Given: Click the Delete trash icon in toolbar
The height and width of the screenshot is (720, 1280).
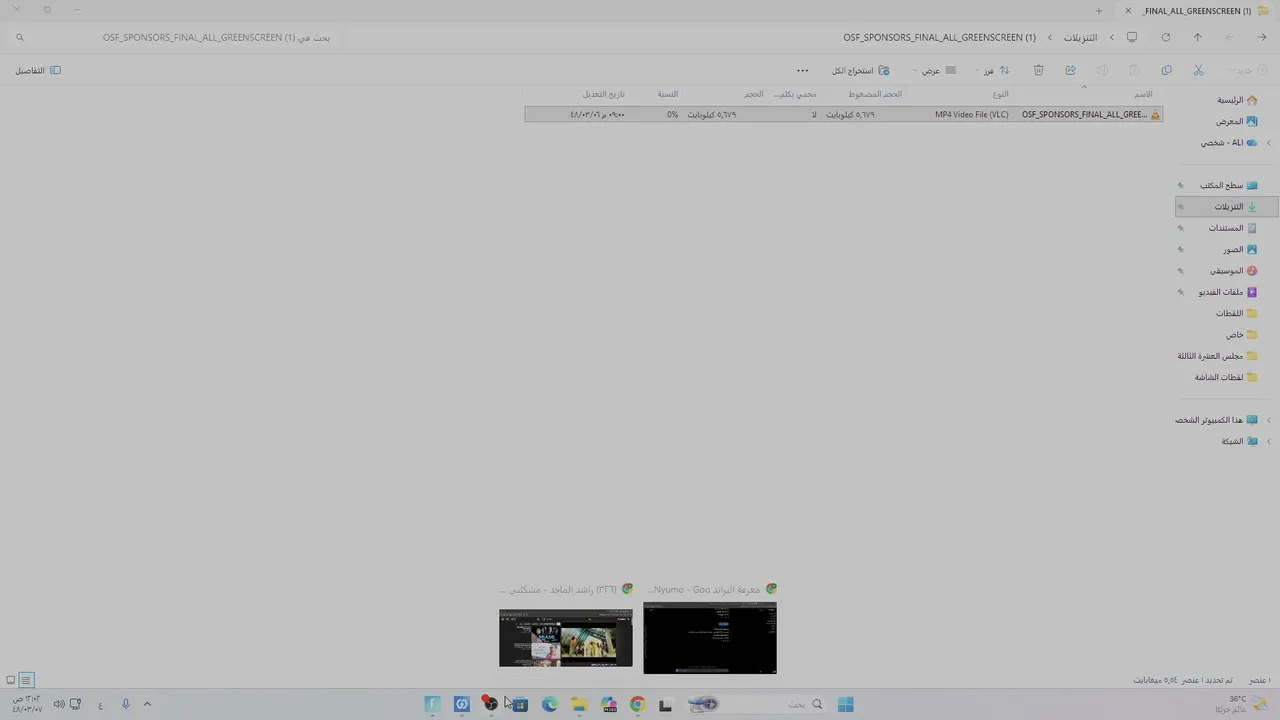Looking at the screenshot, I should [1038, 70].
